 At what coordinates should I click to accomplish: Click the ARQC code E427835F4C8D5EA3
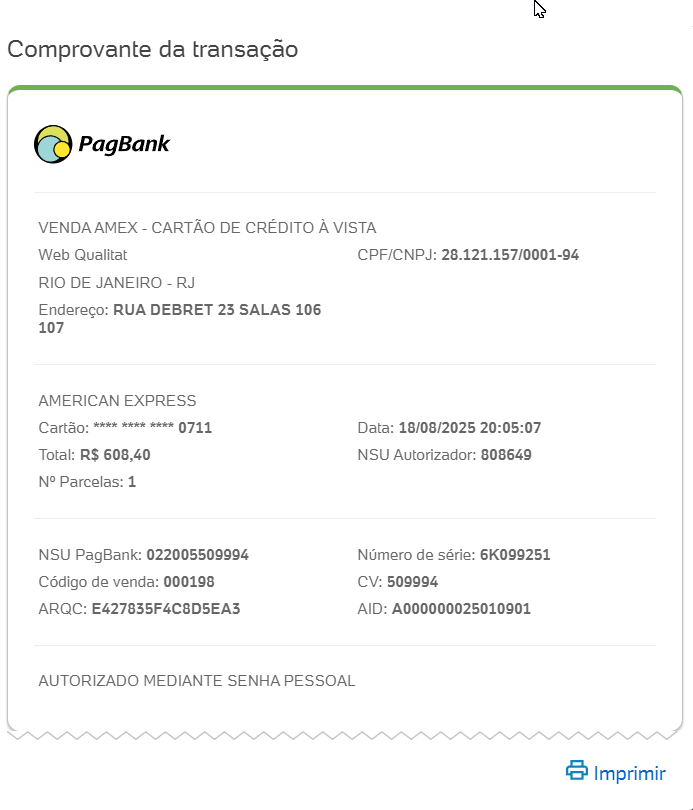(x=166, y=609)
